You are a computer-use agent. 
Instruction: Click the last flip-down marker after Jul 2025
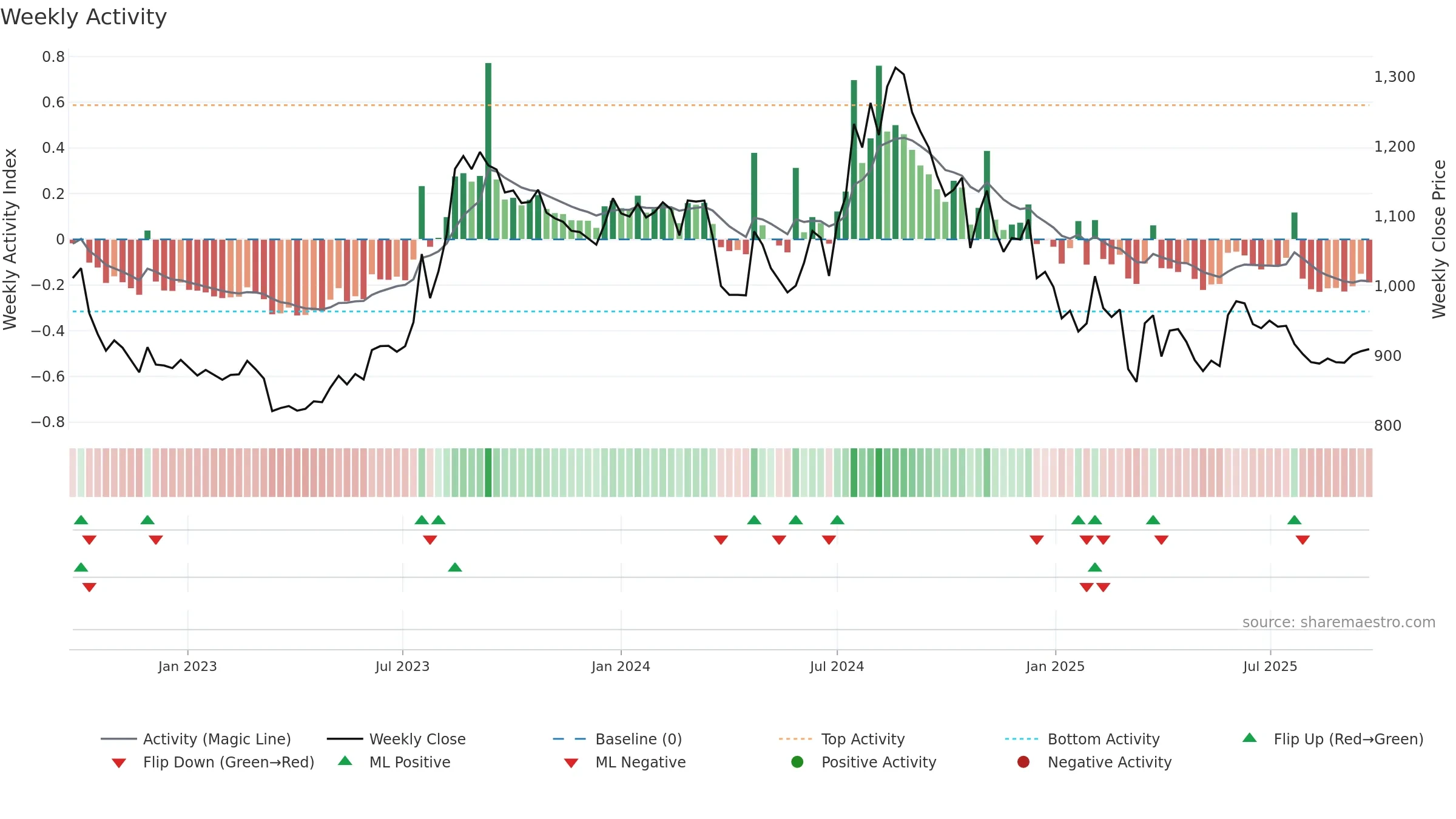[1303, 540]
